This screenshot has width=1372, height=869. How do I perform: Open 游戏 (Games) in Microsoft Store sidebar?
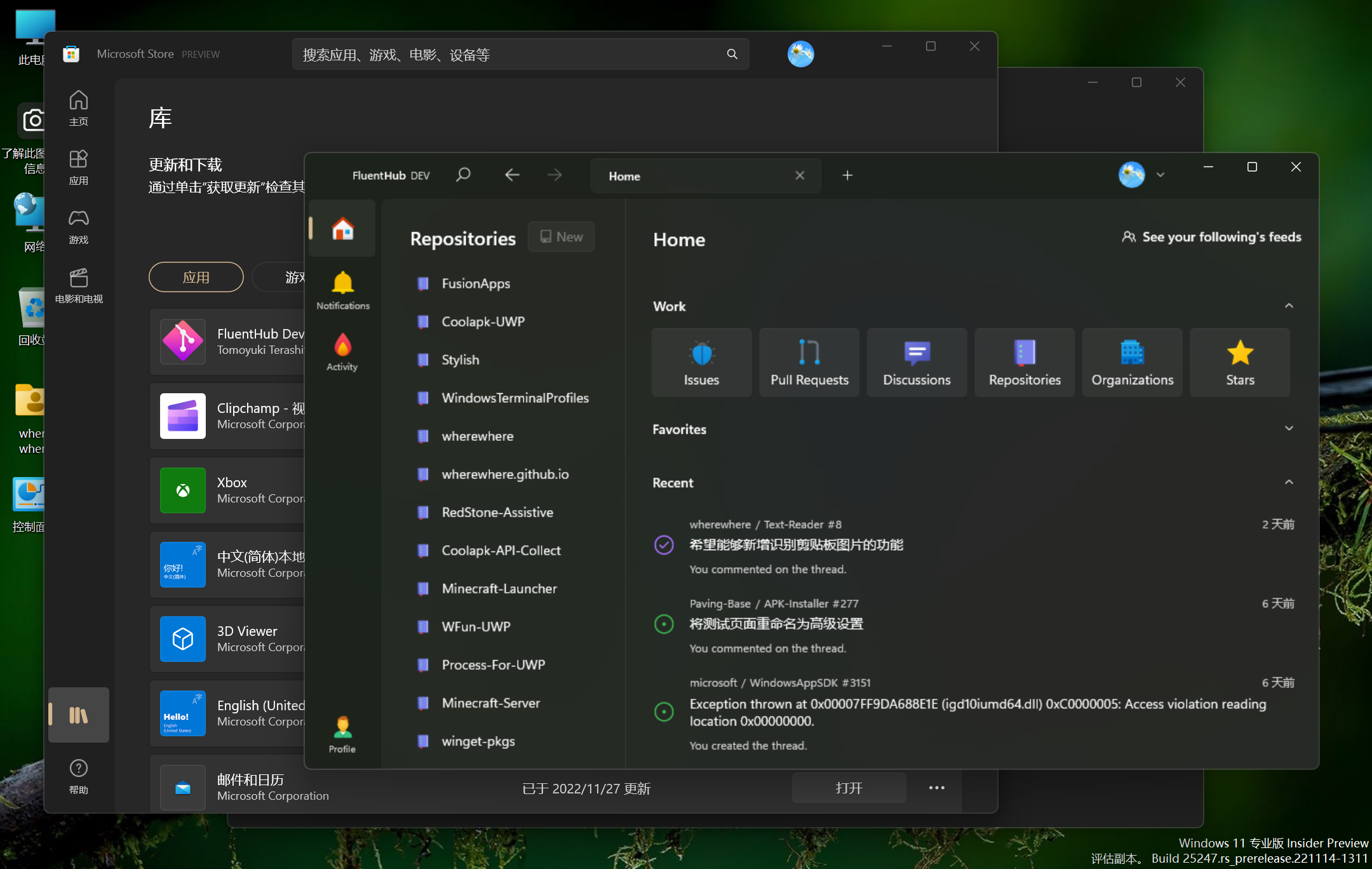(79, 227)
